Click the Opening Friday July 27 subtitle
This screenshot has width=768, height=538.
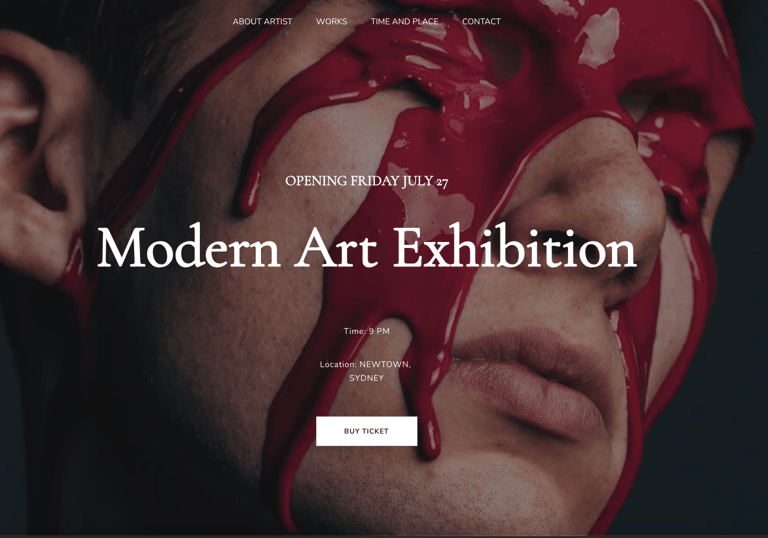pos(366,181)
